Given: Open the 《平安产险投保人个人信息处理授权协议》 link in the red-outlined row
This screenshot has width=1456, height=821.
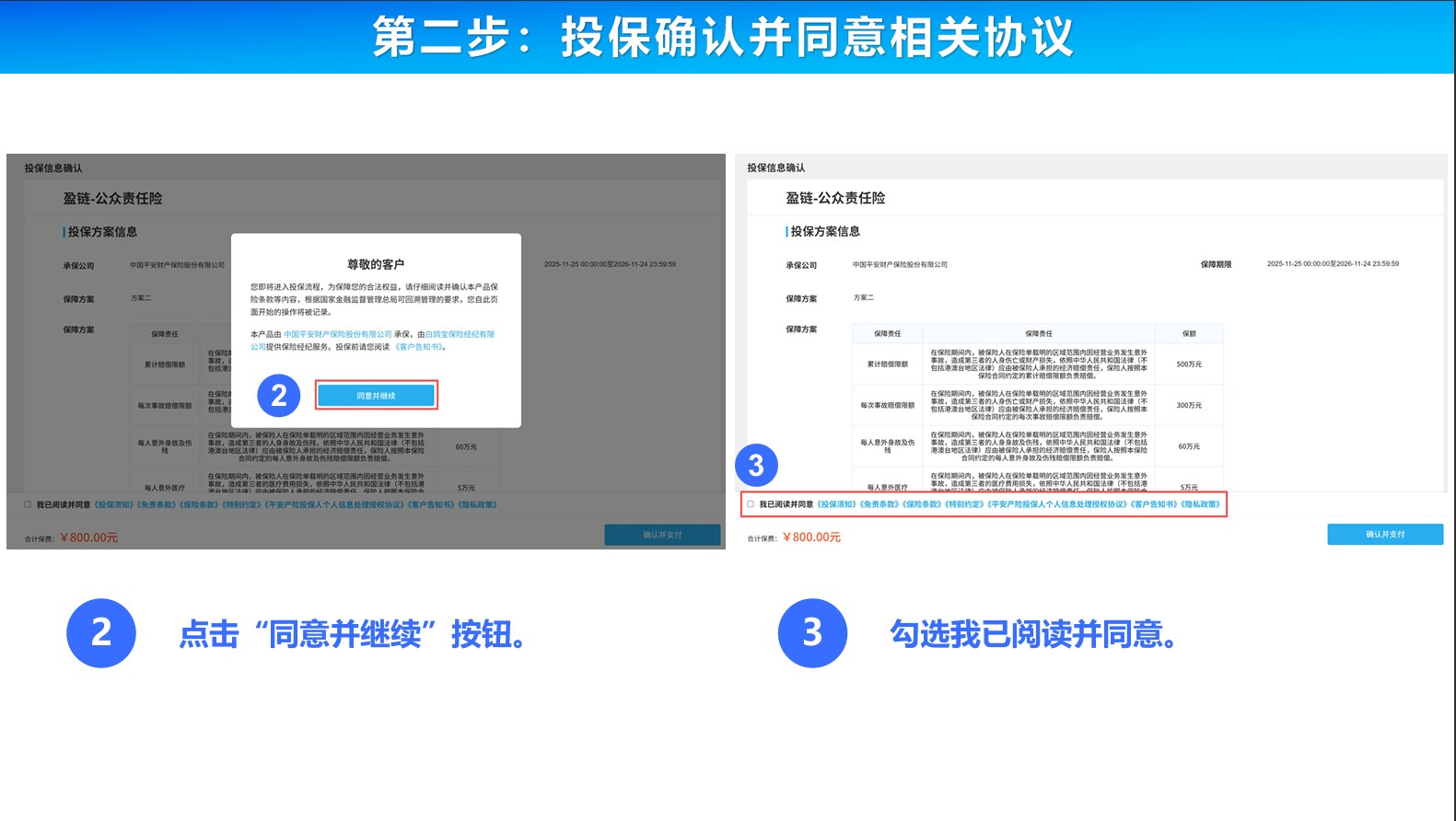Looking at the screenshot, I should click(x=1057, y=504).
